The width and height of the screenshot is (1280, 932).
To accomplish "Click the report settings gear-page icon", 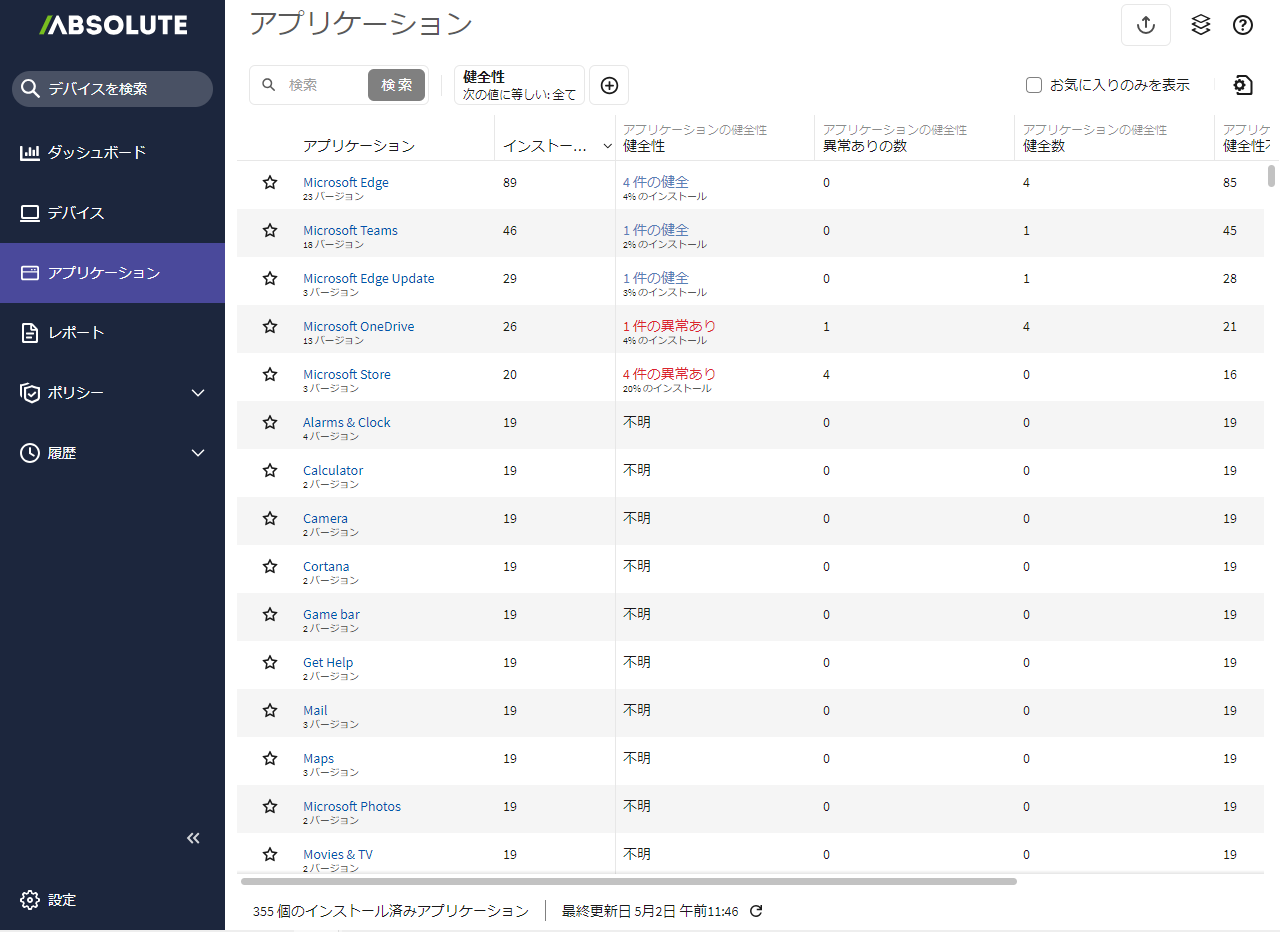I will (1242, 85).
